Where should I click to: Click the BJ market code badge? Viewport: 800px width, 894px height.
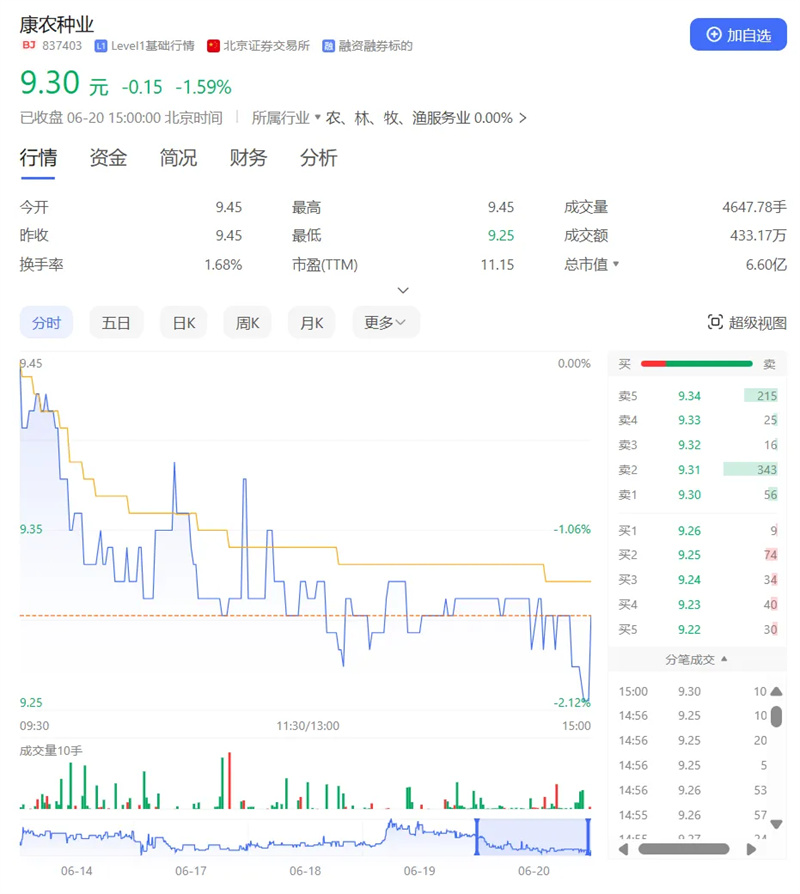(28, 46)
